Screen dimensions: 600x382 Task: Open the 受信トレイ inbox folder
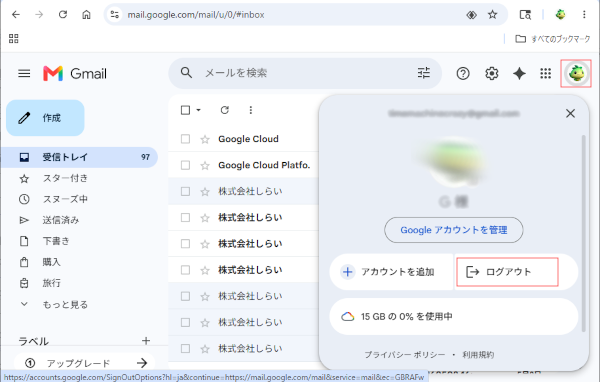click(x=80, y=157)
